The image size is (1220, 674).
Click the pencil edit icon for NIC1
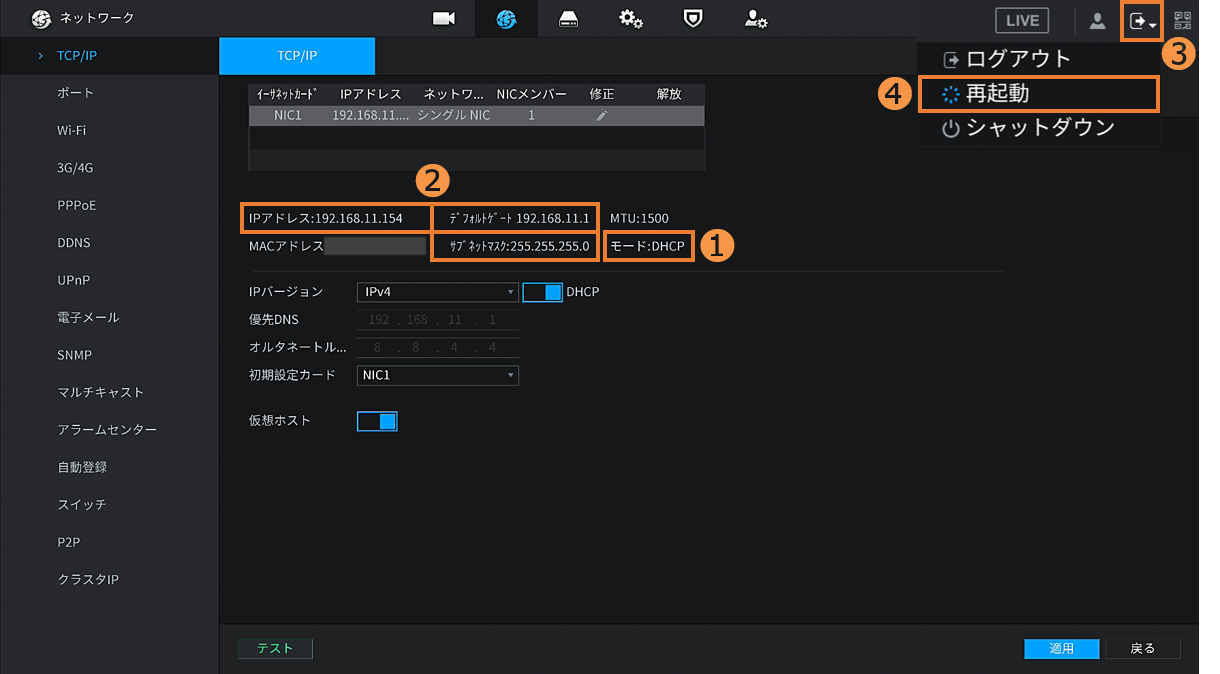coord(601,116)
